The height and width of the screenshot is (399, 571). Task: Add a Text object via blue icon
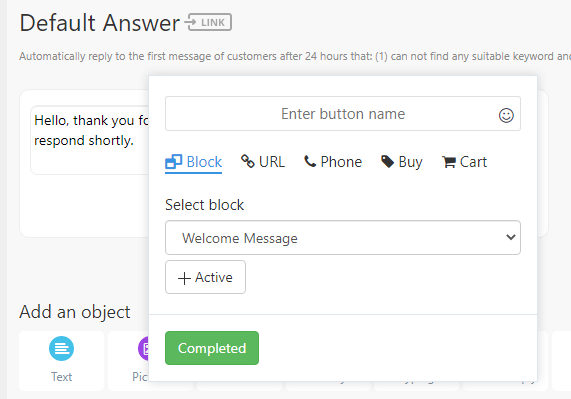pos(62,348)
